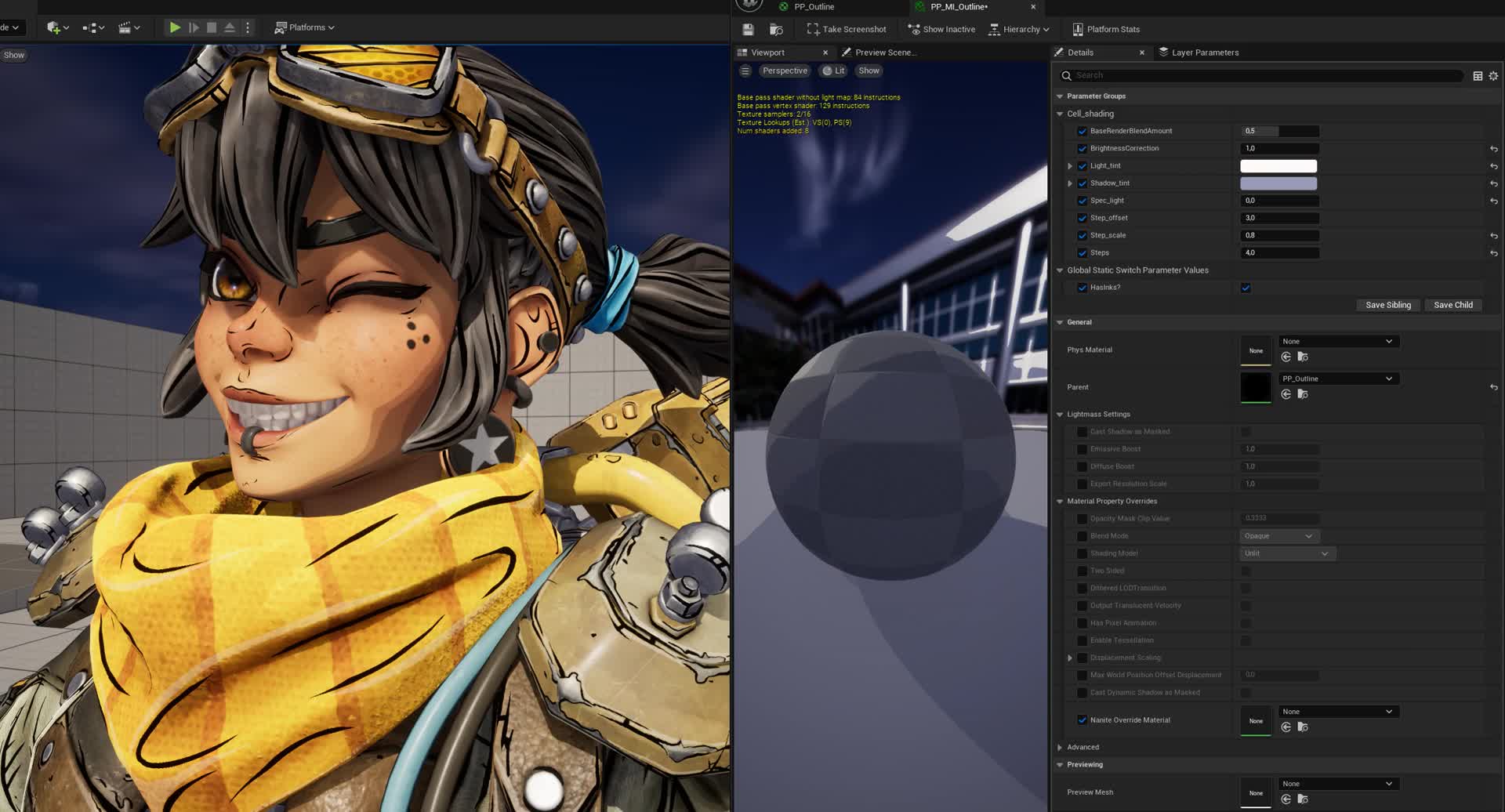The height and width of the screenshot is (812, 1505).
Task: Open the viewport options hamburger menu
Action: (x=745, y=71)
